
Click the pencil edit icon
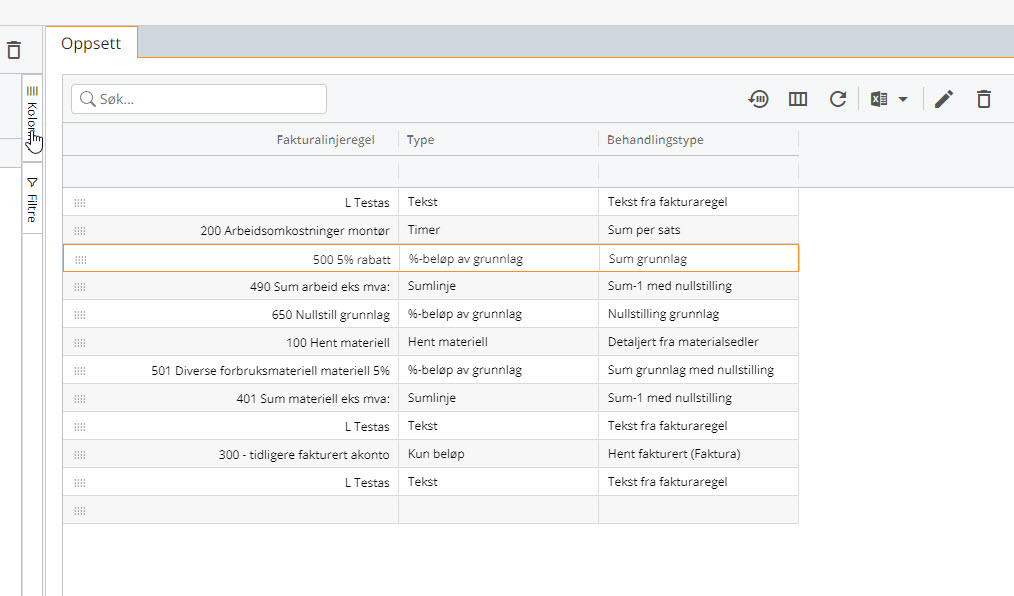click(944, 99)
